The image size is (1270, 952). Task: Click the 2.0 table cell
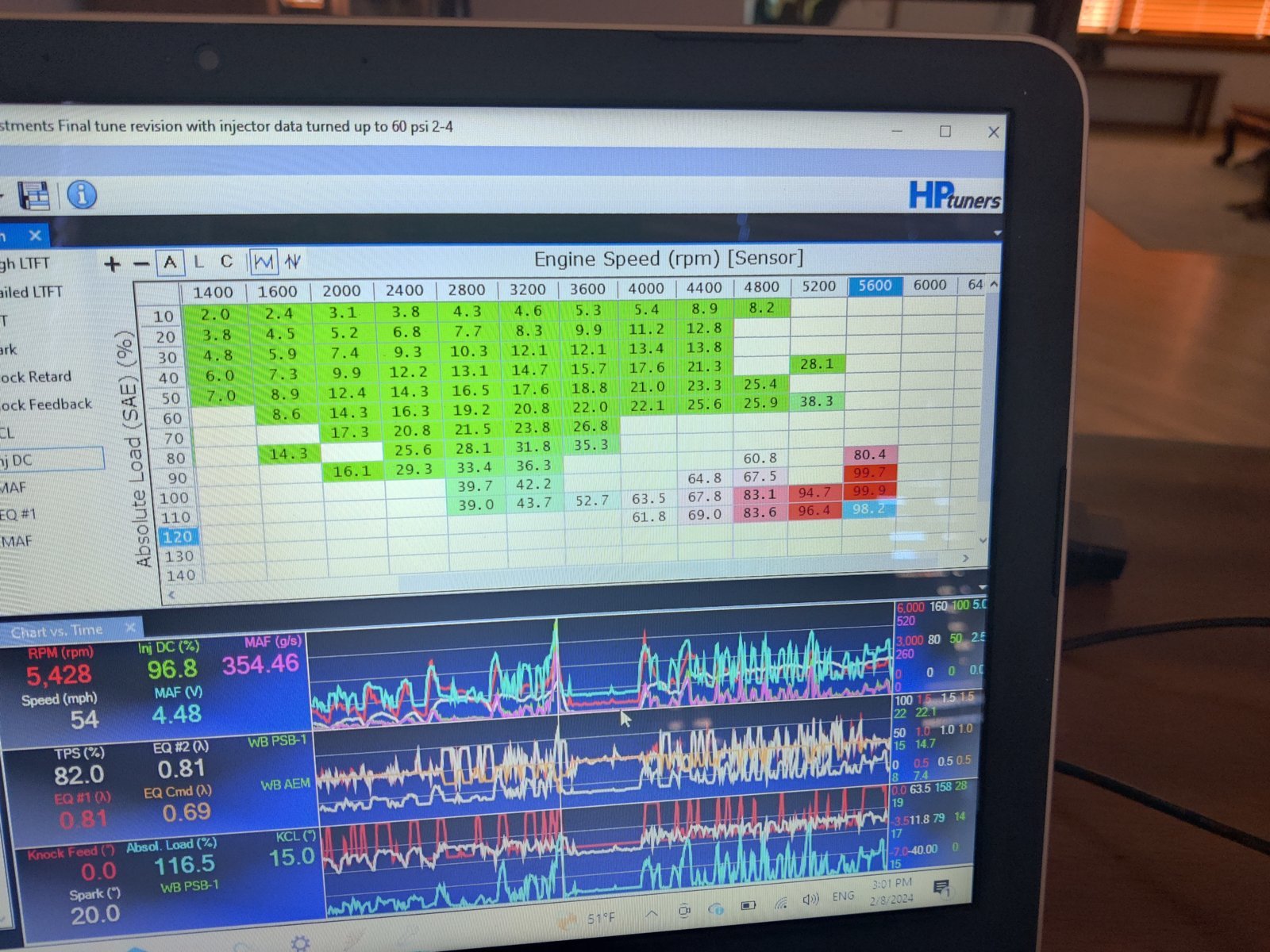[x=214, y=314]
